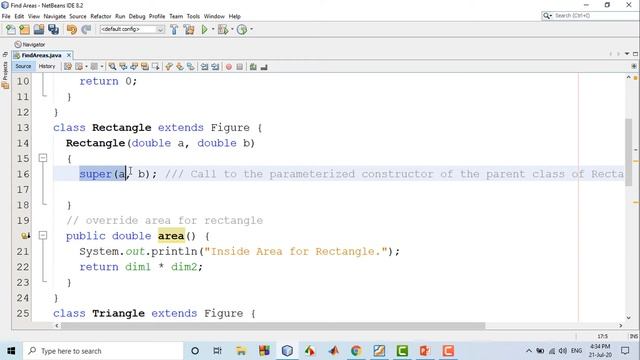
Task: Open File Explorer from taskbar
Action: pyautogui.click(x=241, y=351)
